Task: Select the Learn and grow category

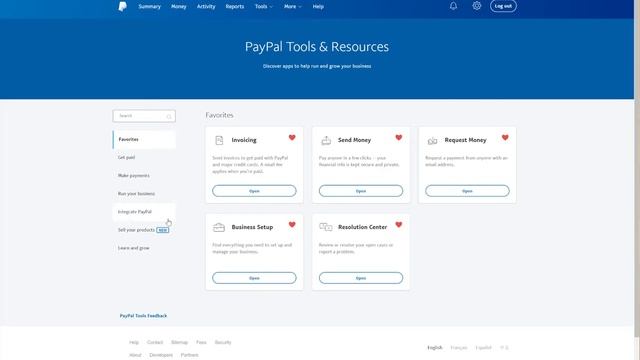Action: click(144, 248)
